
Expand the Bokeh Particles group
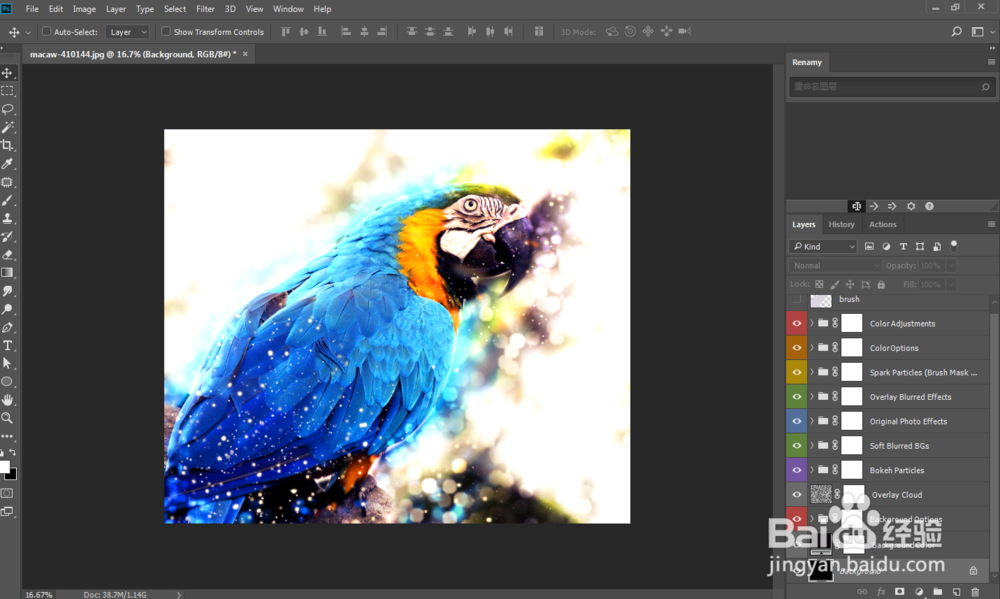point(812,470)
